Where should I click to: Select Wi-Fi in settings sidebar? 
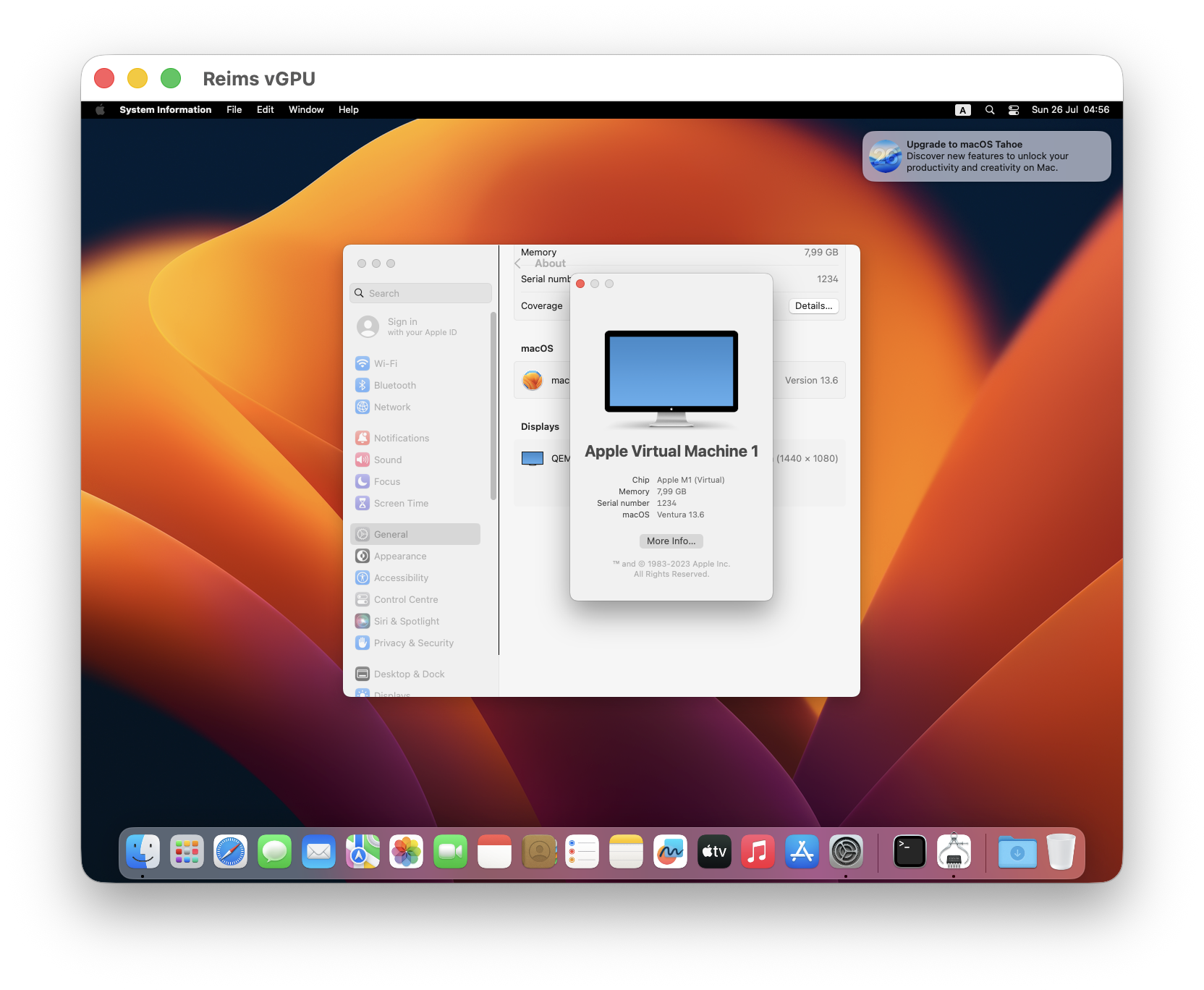click(415, 363)
